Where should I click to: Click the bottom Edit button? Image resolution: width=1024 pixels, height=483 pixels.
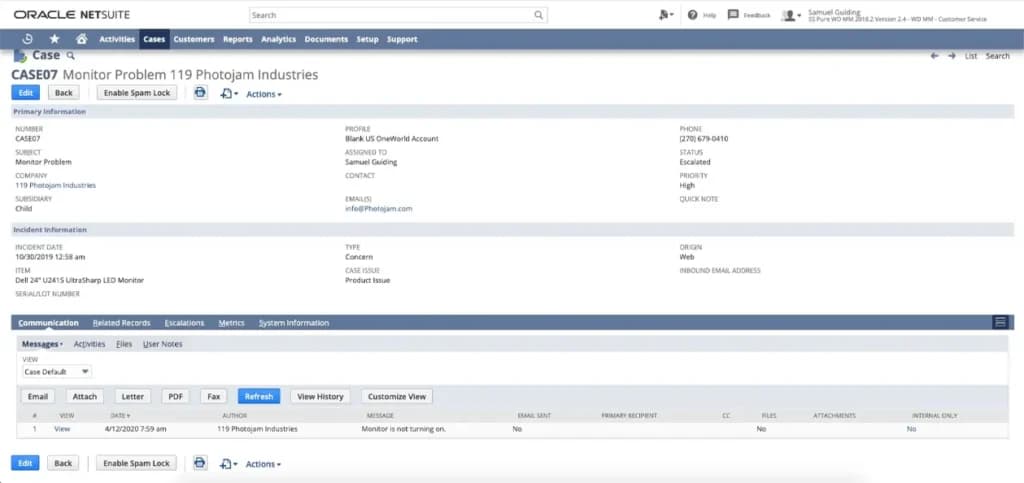coord(25,463)
